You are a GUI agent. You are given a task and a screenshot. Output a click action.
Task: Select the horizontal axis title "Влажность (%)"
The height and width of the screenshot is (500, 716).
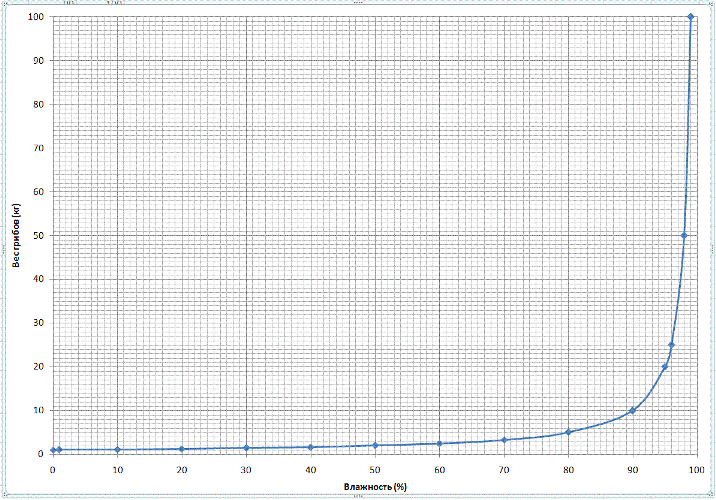tap(375, 487)
